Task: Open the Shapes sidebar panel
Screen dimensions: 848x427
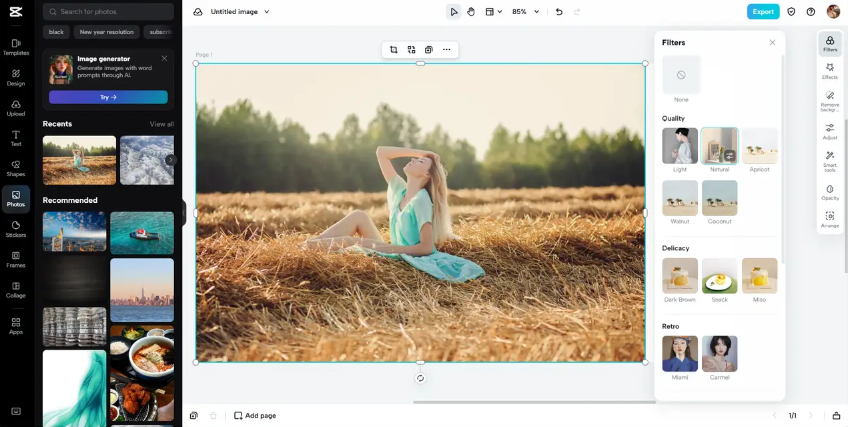Action: tap(16, 169)
